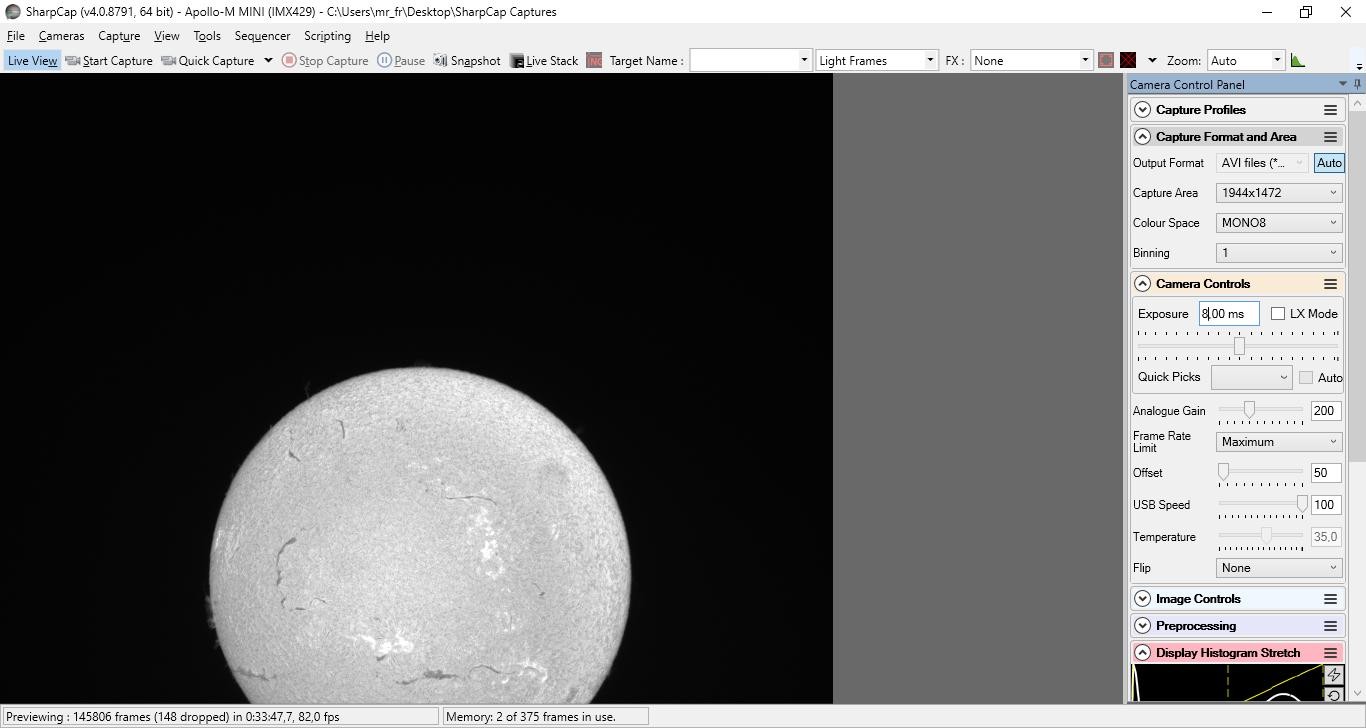Open the File menu

click(16, 36)
